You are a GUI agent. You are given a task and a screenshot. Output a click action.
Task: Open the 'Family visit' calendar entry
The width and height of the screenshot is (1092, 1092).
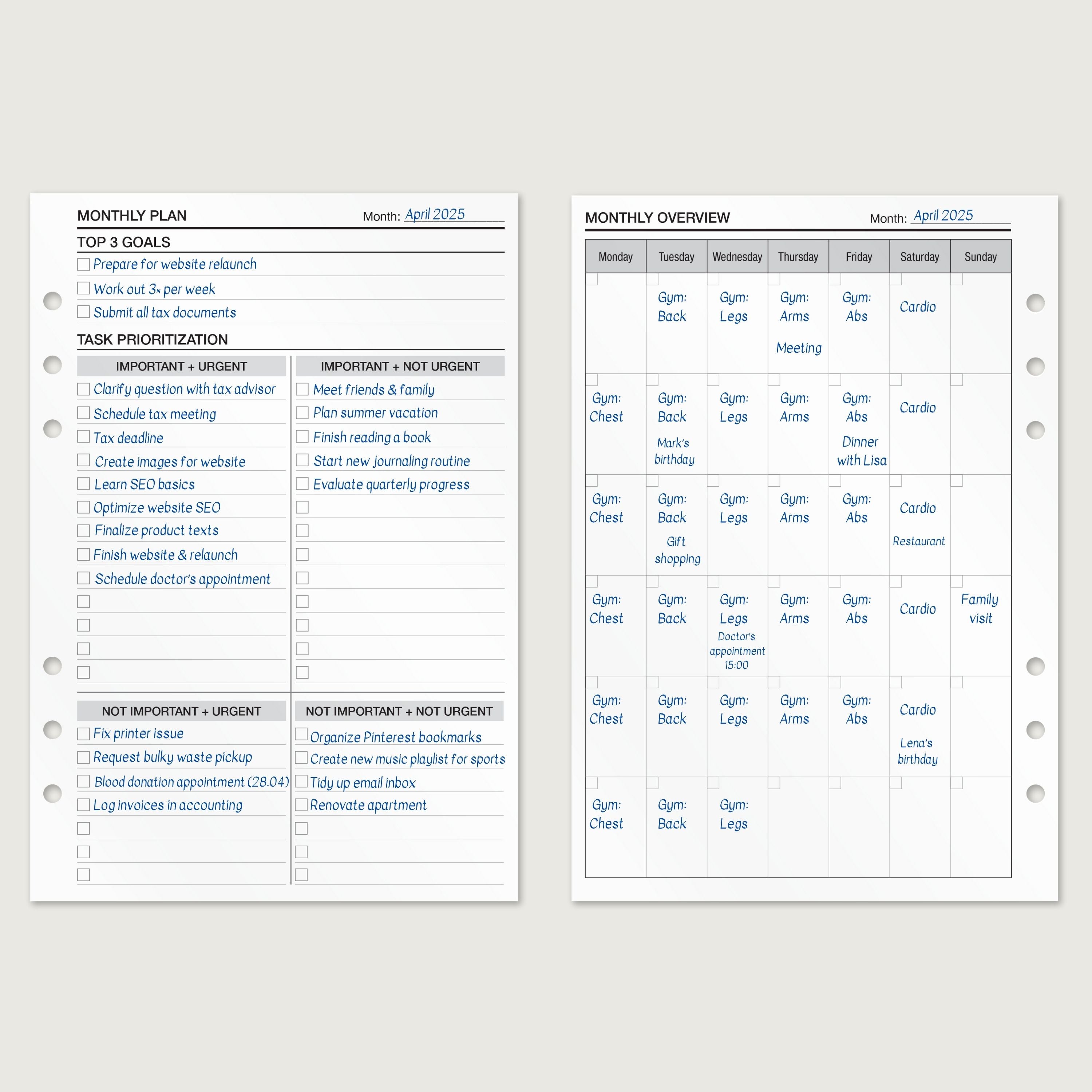[980, 609]
